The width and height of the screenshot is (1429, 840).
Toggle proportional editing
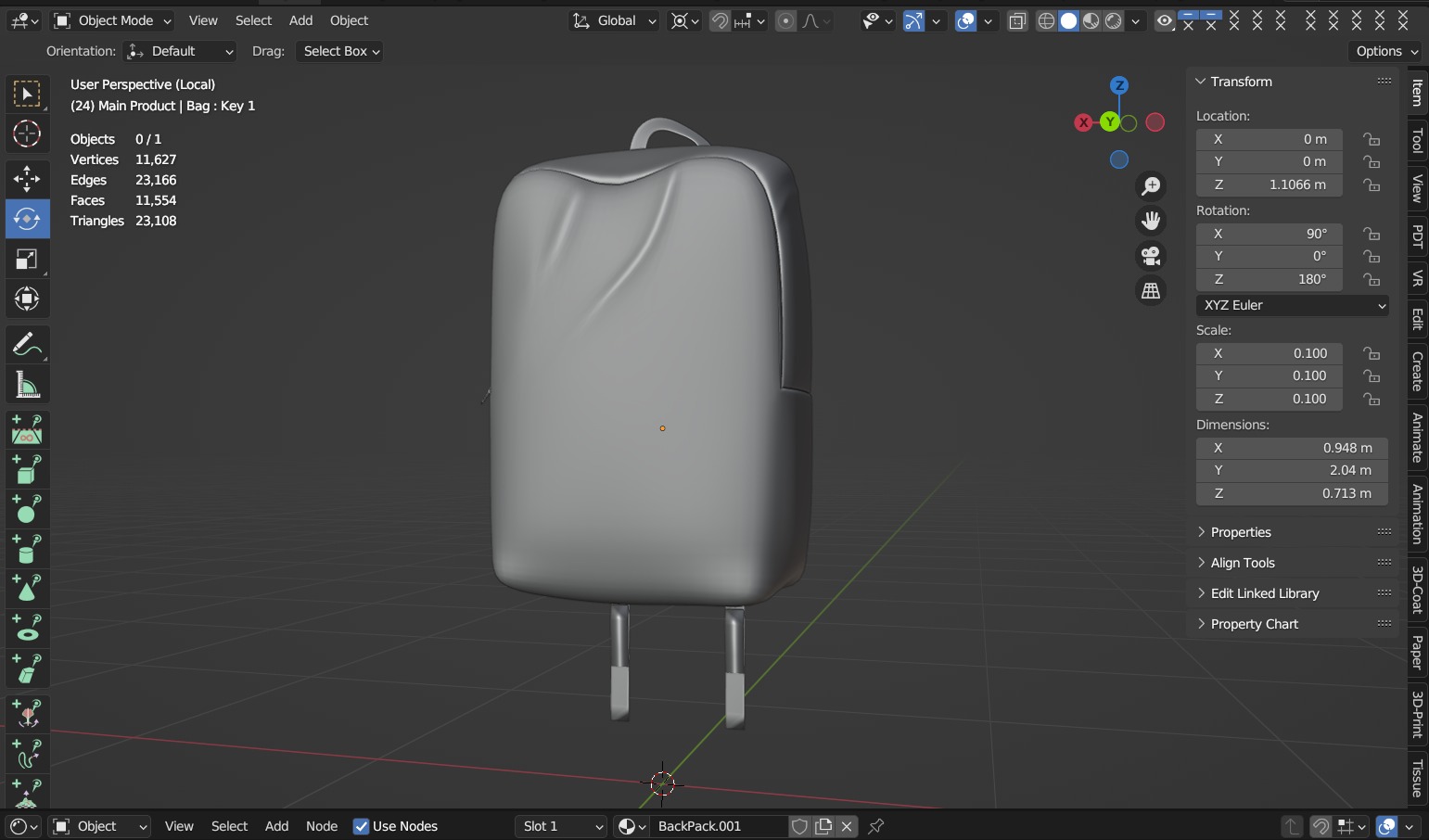(x=785, y=20)
